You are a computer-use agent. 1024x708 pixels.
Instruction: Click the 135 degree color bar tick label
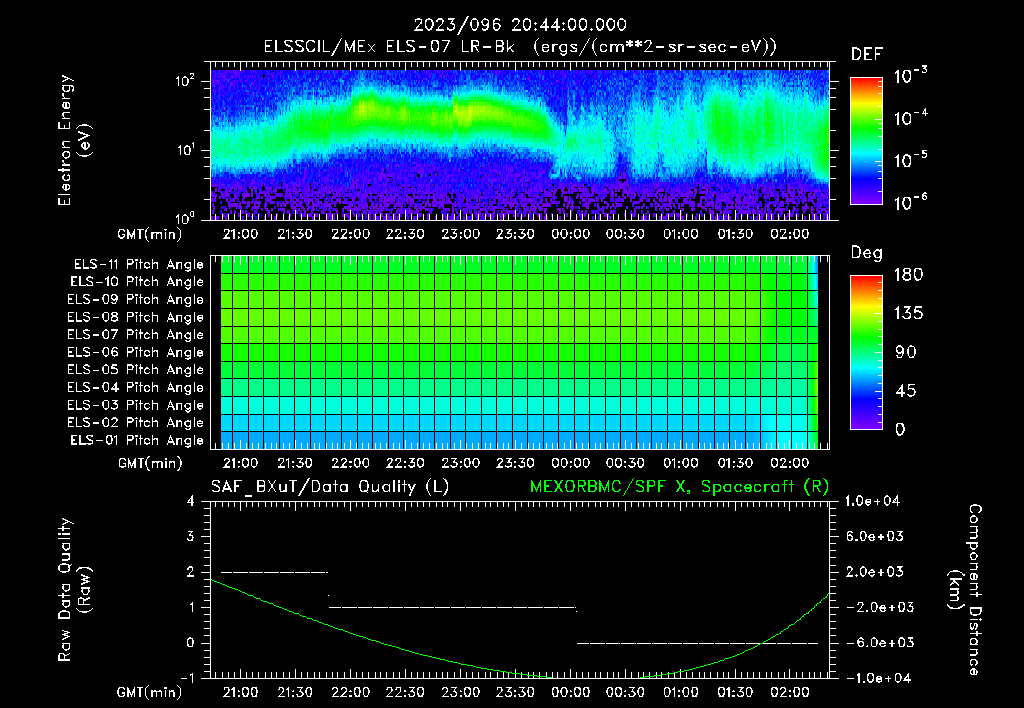point(909,314)
